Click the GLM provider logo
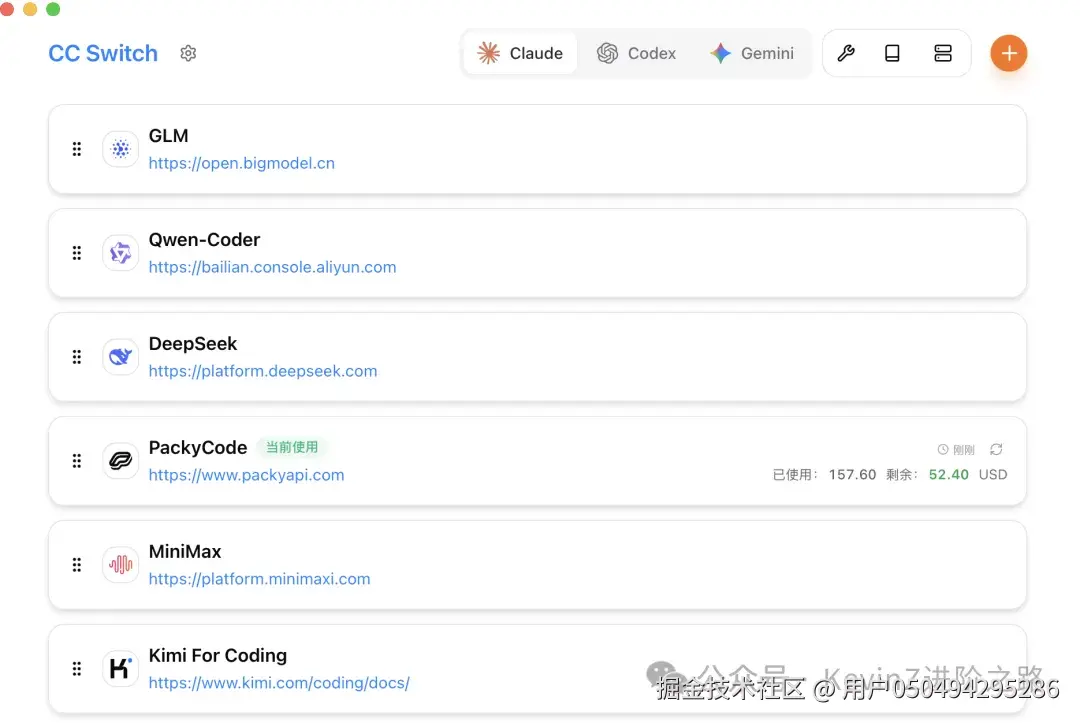This screenshot has height=723, width=1080. (121, 149)
